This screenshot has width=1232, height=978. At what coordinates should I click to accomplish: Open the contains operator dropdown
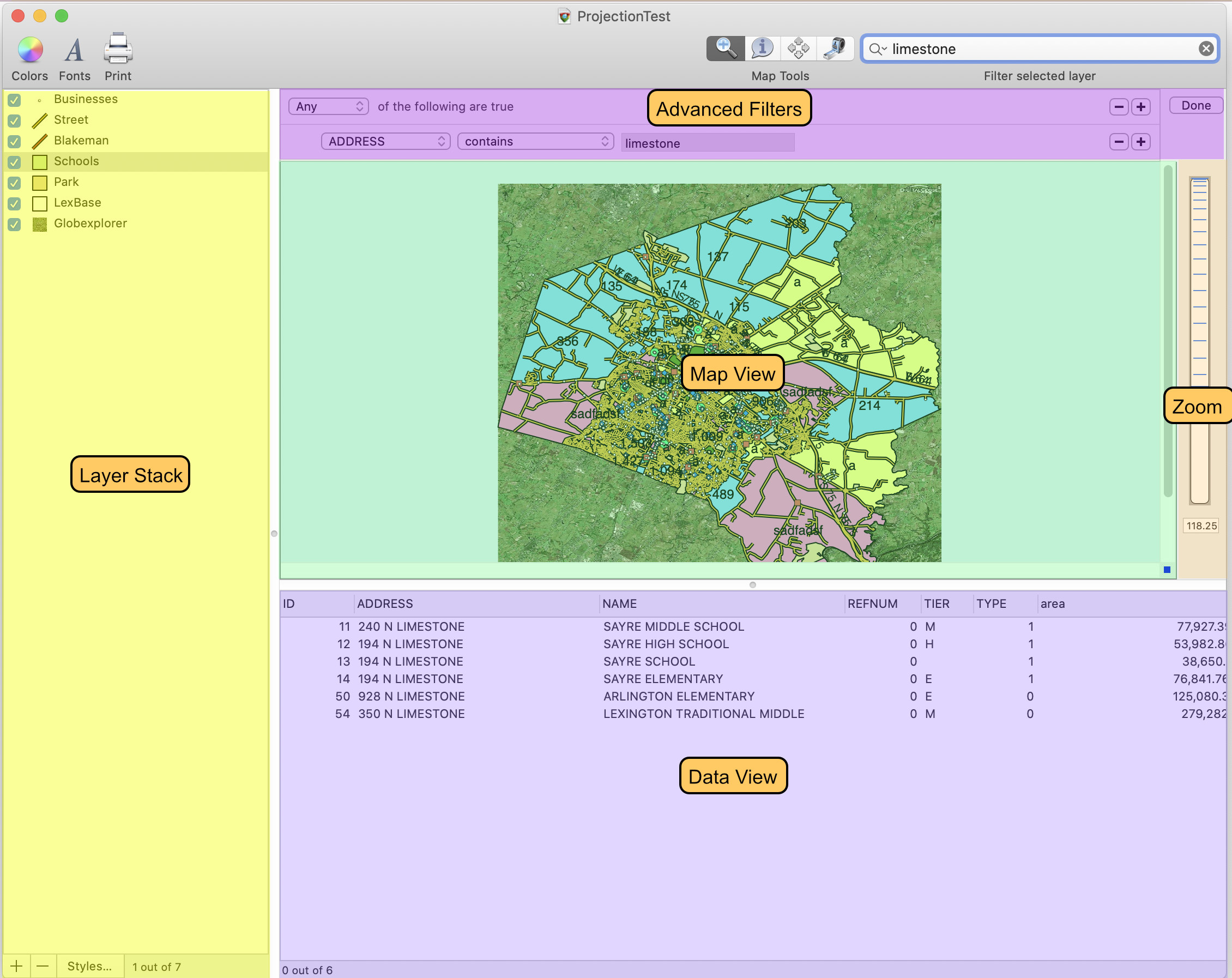click(x=535, y=141)
